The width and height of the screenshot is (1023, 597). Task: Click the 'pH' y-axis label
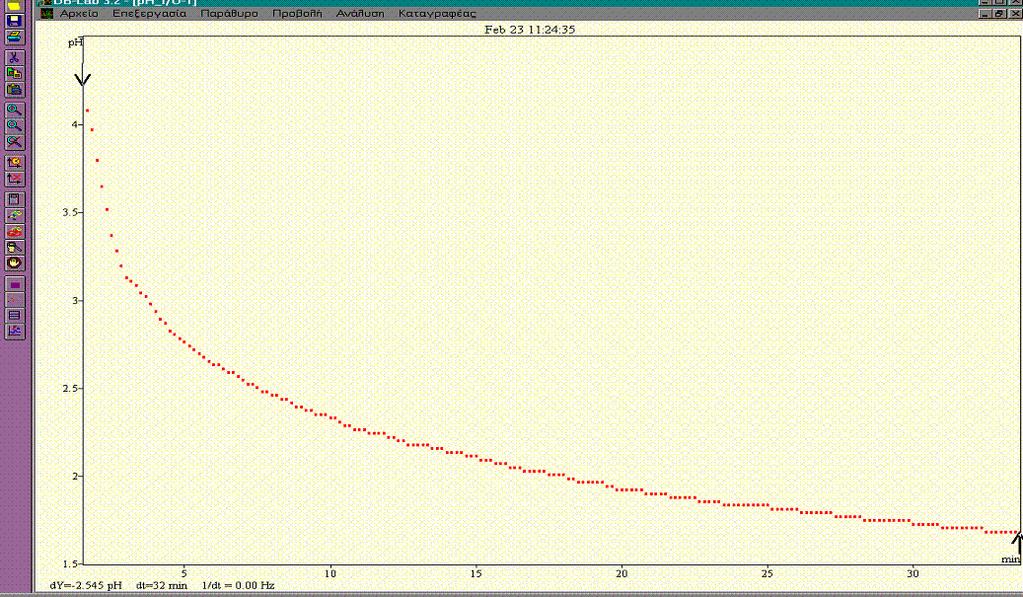(x=76, y=43)
